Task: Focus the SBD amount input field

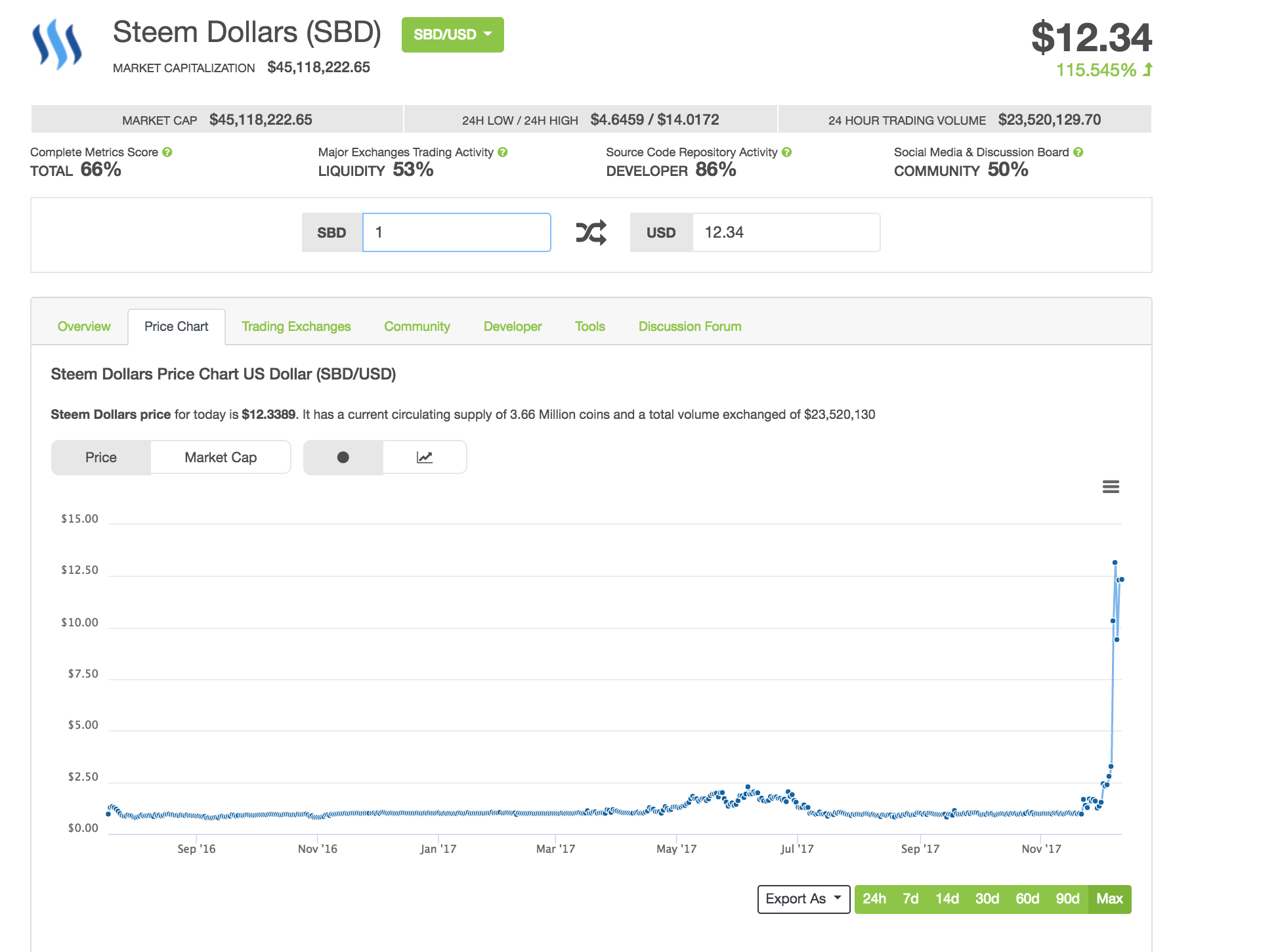Action: [x=456, y=232]
